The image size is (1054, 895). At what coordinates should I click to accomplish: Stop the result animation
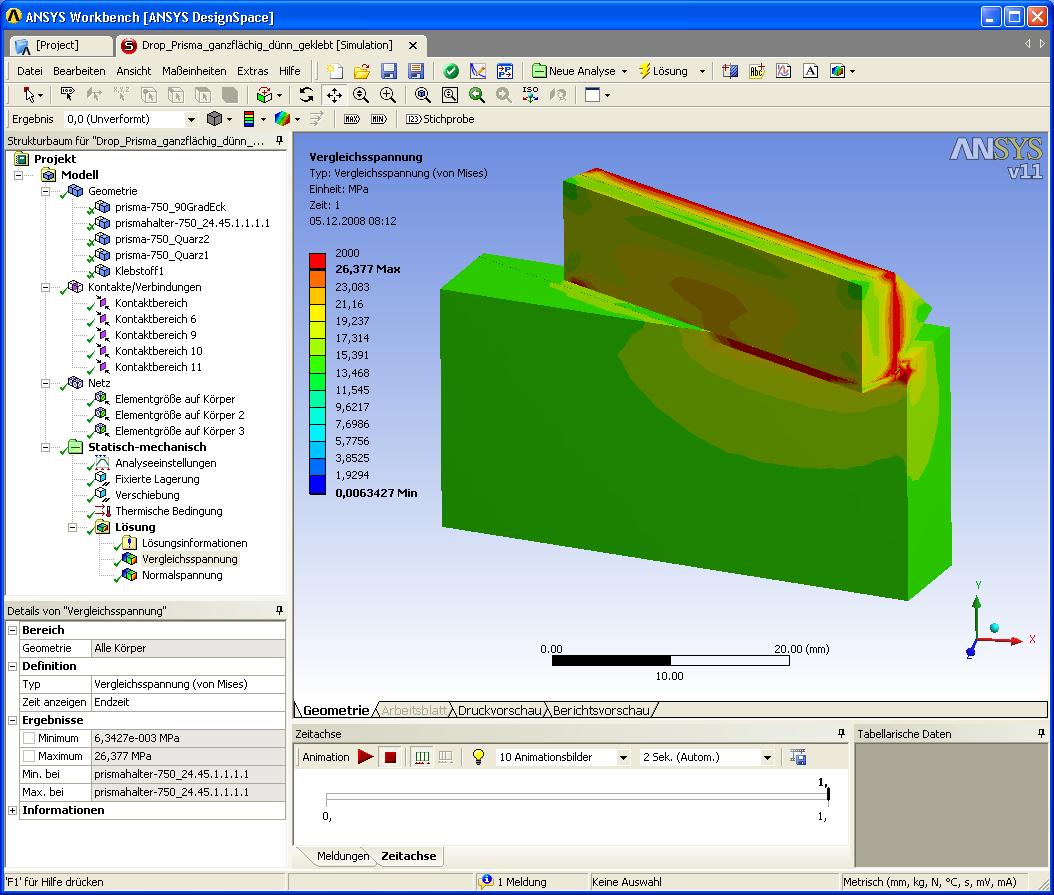tap(390, 757)
